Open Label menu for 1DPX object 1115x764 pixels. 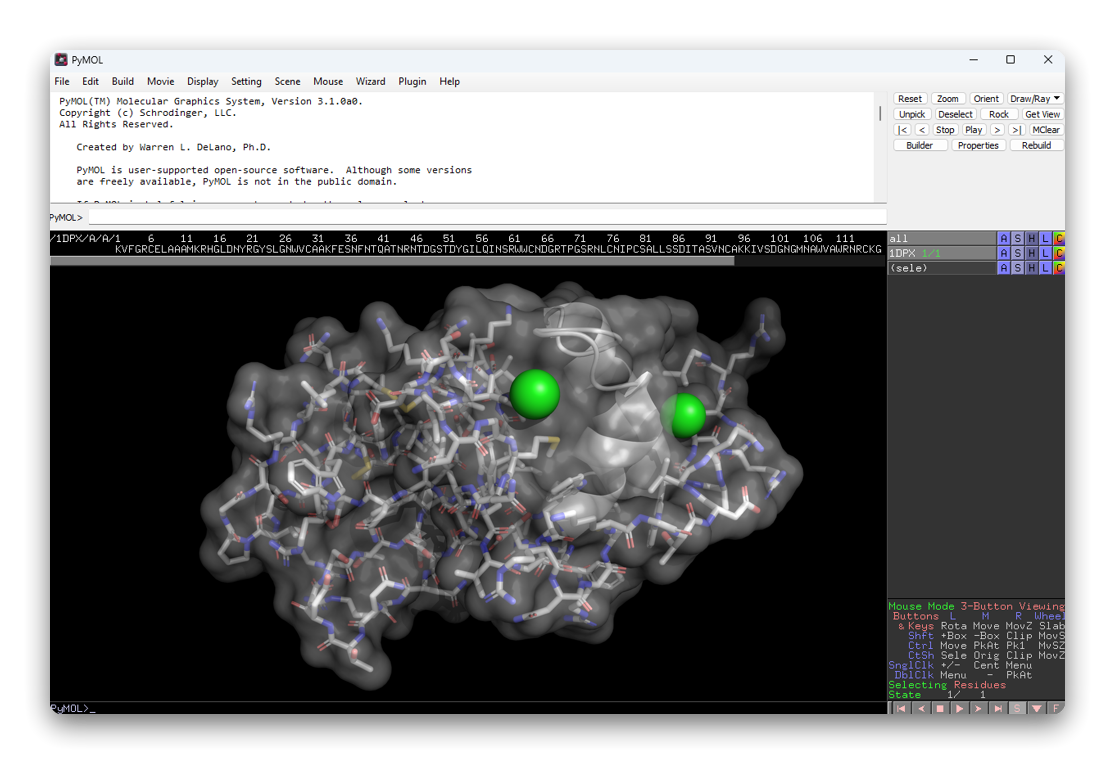click(x=1045, y=253)
